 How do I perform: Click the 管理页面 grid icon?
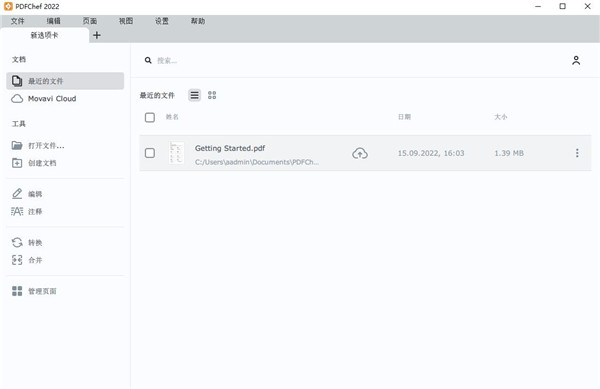click(x=17, y=291)
